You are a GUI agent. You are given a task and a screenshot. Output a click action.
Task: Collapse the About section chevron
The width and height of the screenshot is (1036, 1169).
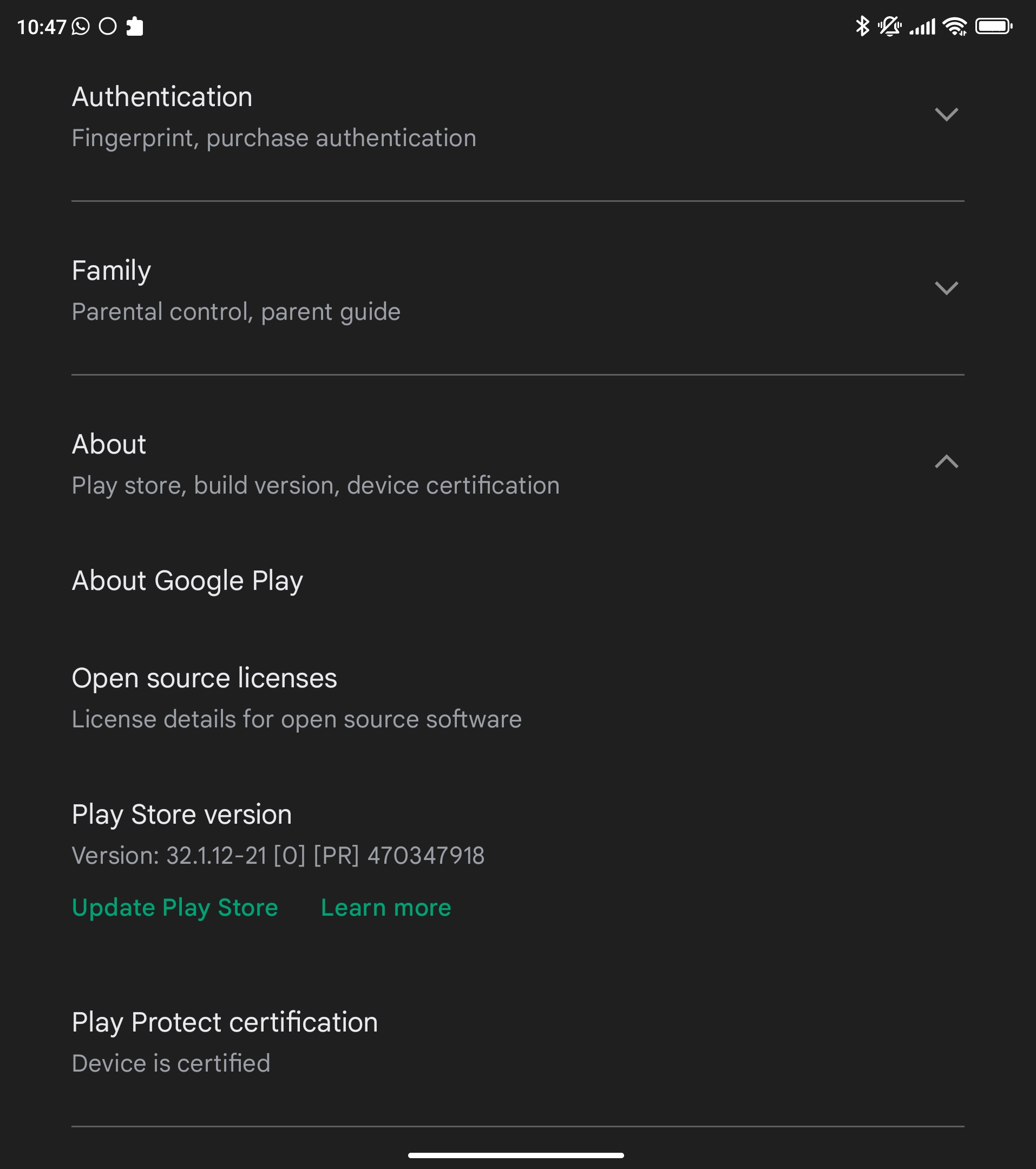(946, 461)
